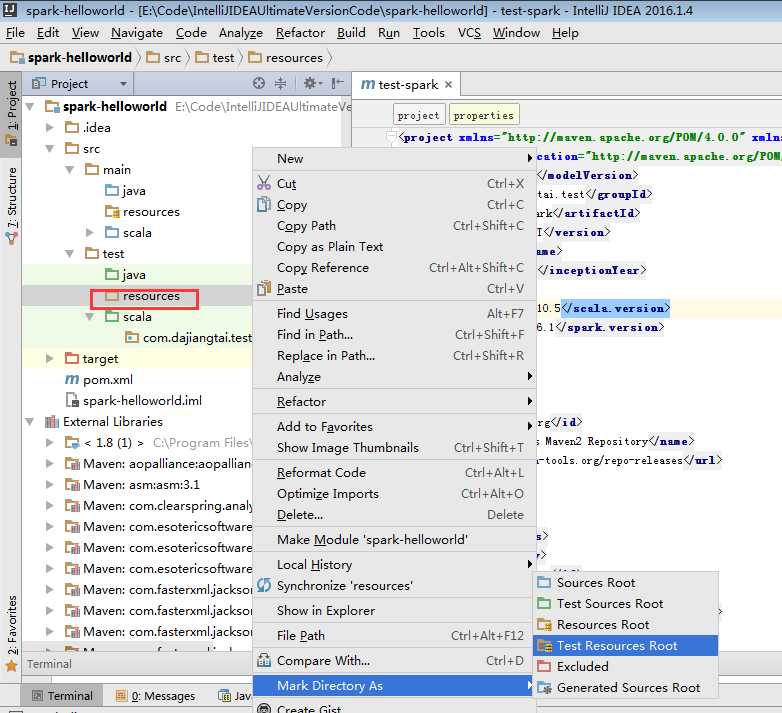The image size is (782, 713).
Task: Open the Navigate menu
Action: pos(137,33)
